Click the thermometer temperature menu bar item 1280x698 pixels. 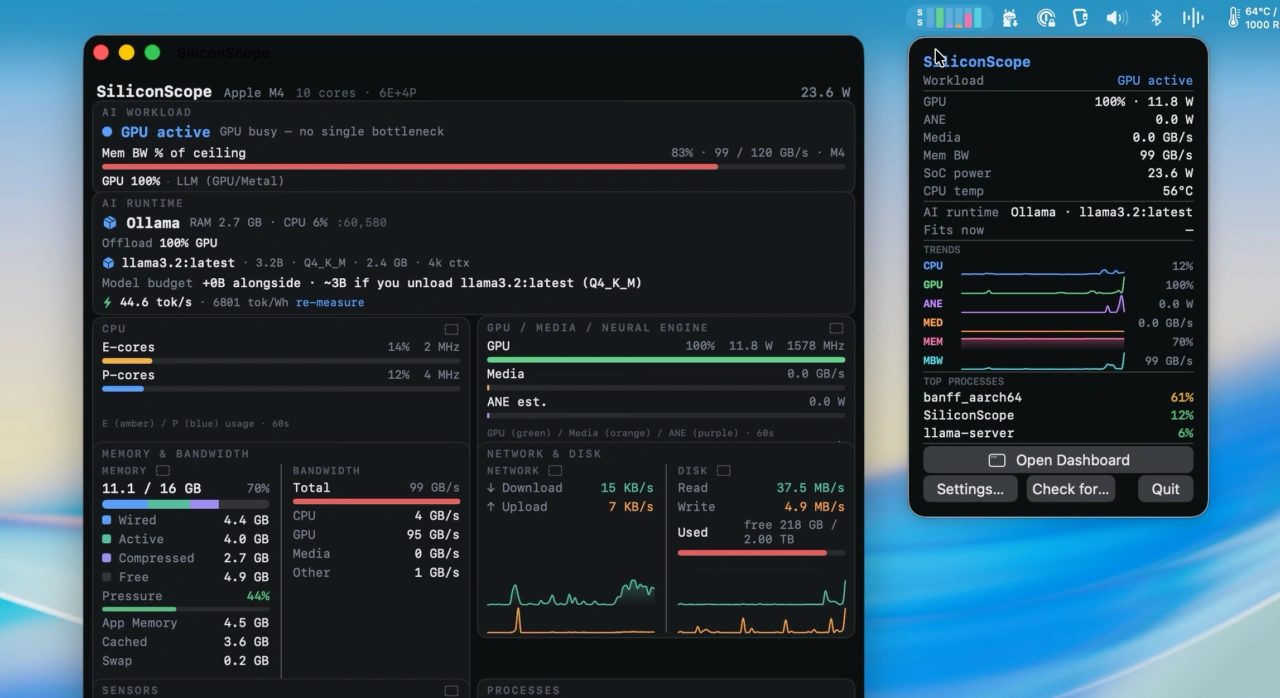(x=1253, y=17)
